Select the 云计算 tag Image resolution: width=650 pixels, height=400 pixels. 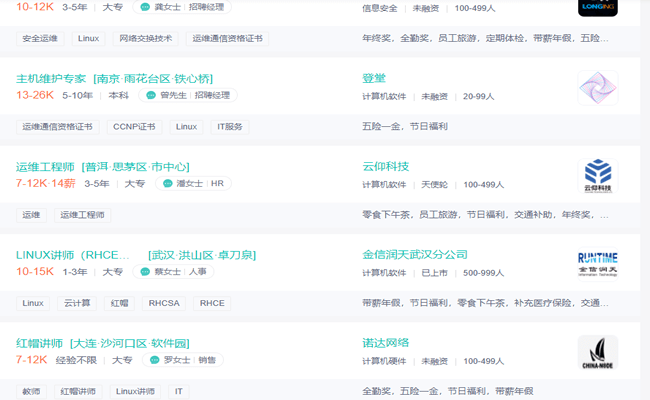[77, 303]
